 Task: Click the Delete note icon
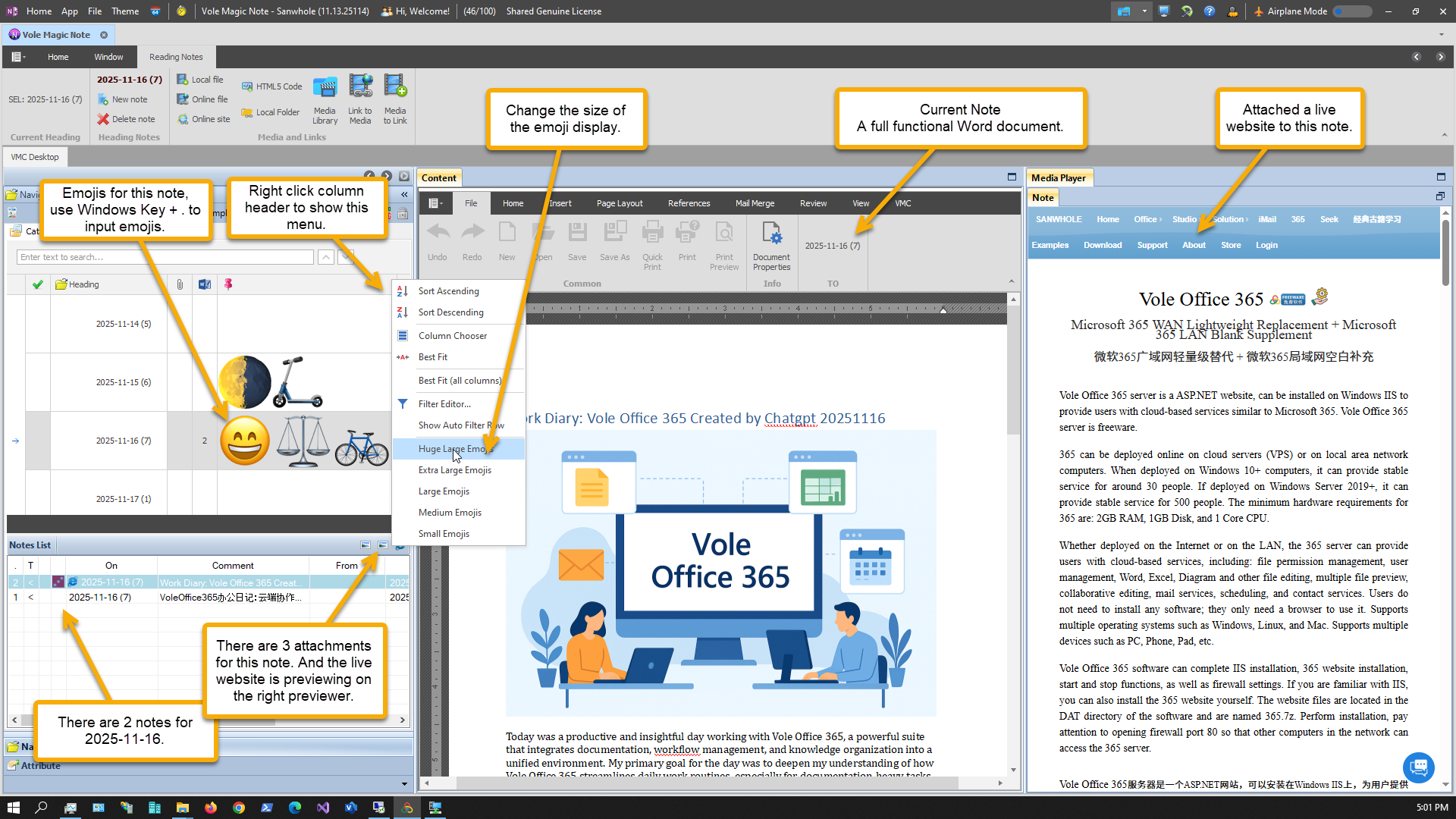pyautogui.click(x=103, y=119)
